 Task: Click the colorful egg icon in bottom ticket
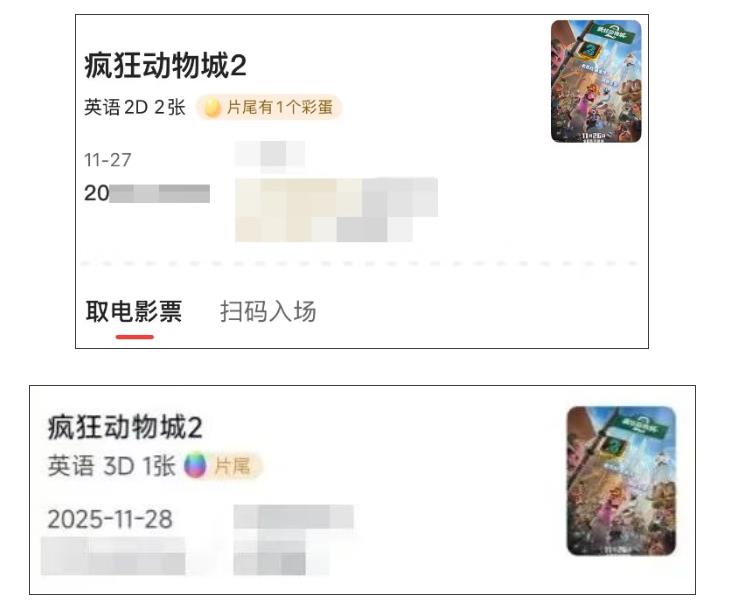click(195, 465)
